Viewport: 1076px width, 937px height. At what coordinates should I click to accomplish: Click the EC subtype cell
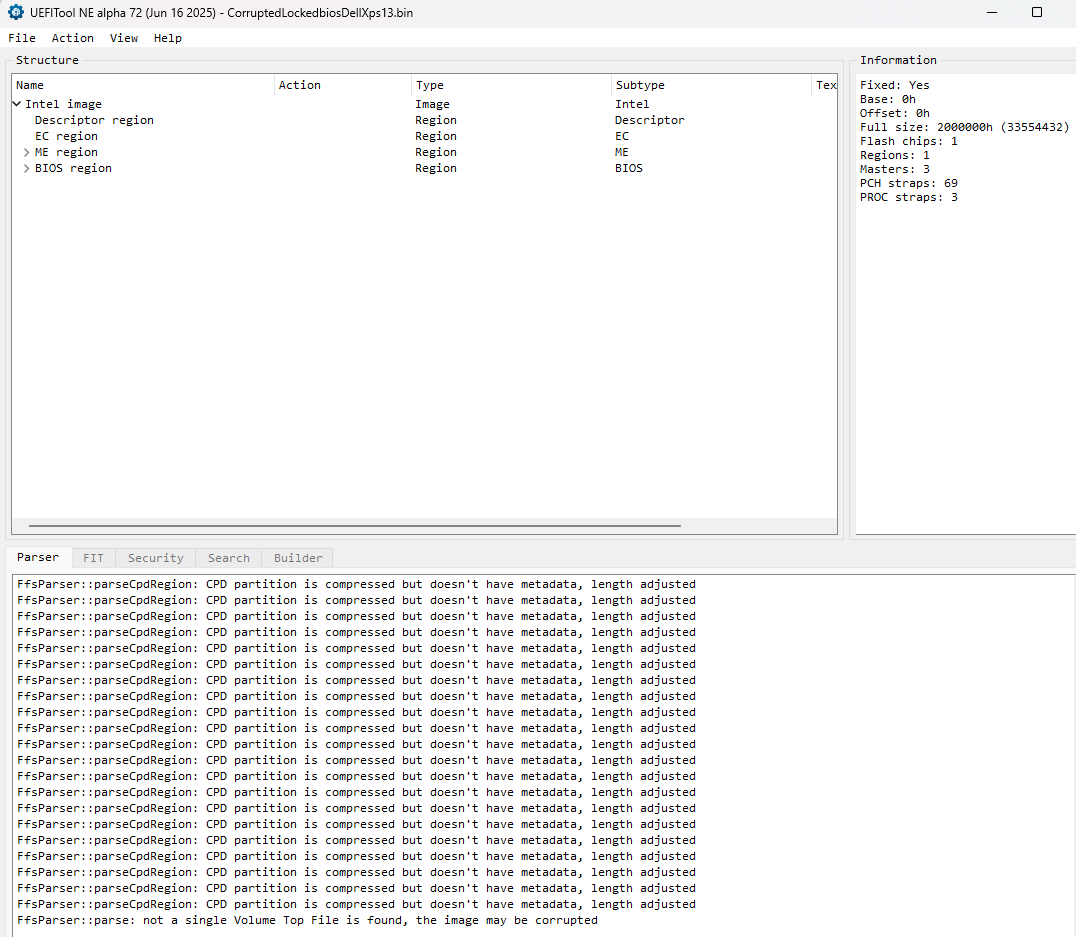622,136
